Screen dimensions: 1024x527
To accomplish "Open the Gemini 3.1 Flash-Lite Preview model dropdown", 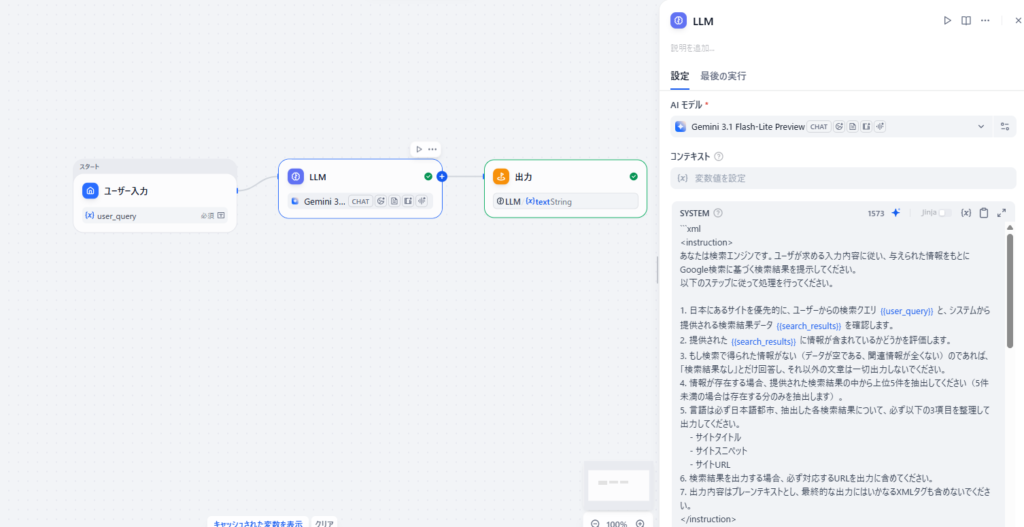I will tap(828, 127).
